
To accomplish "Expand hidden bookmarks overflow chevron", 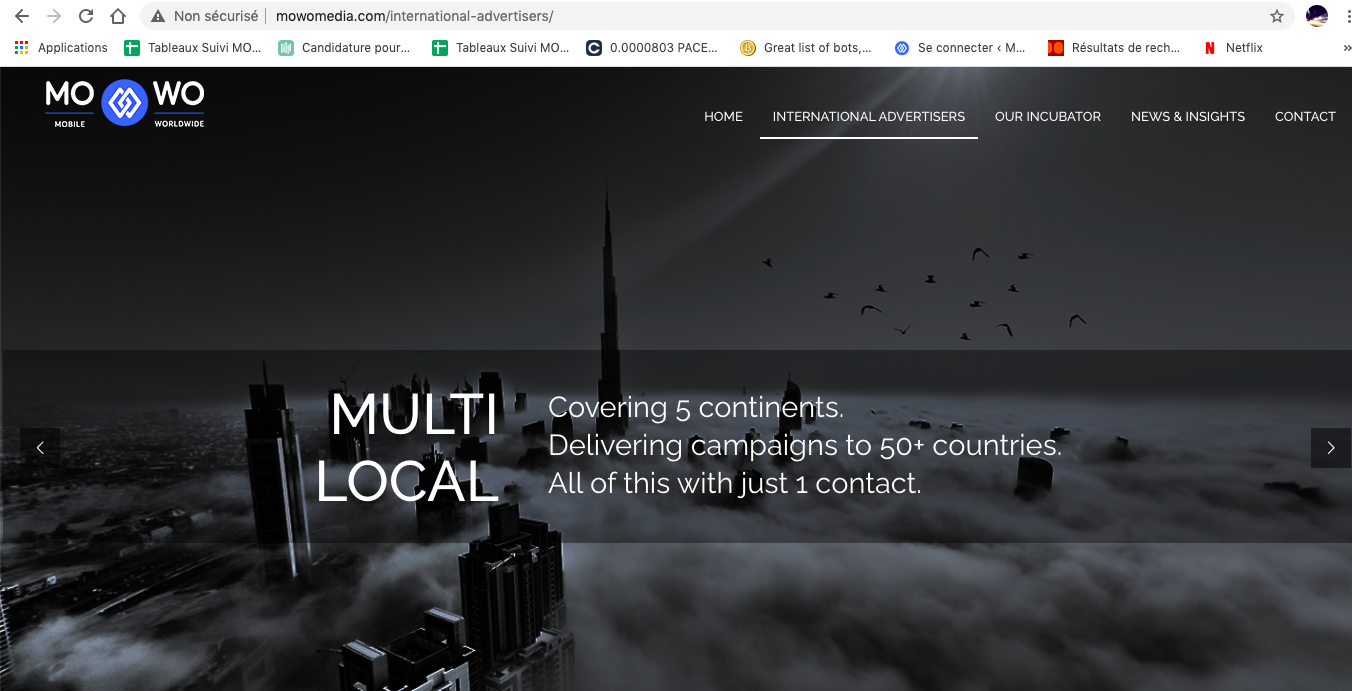I will (1346, 47).
